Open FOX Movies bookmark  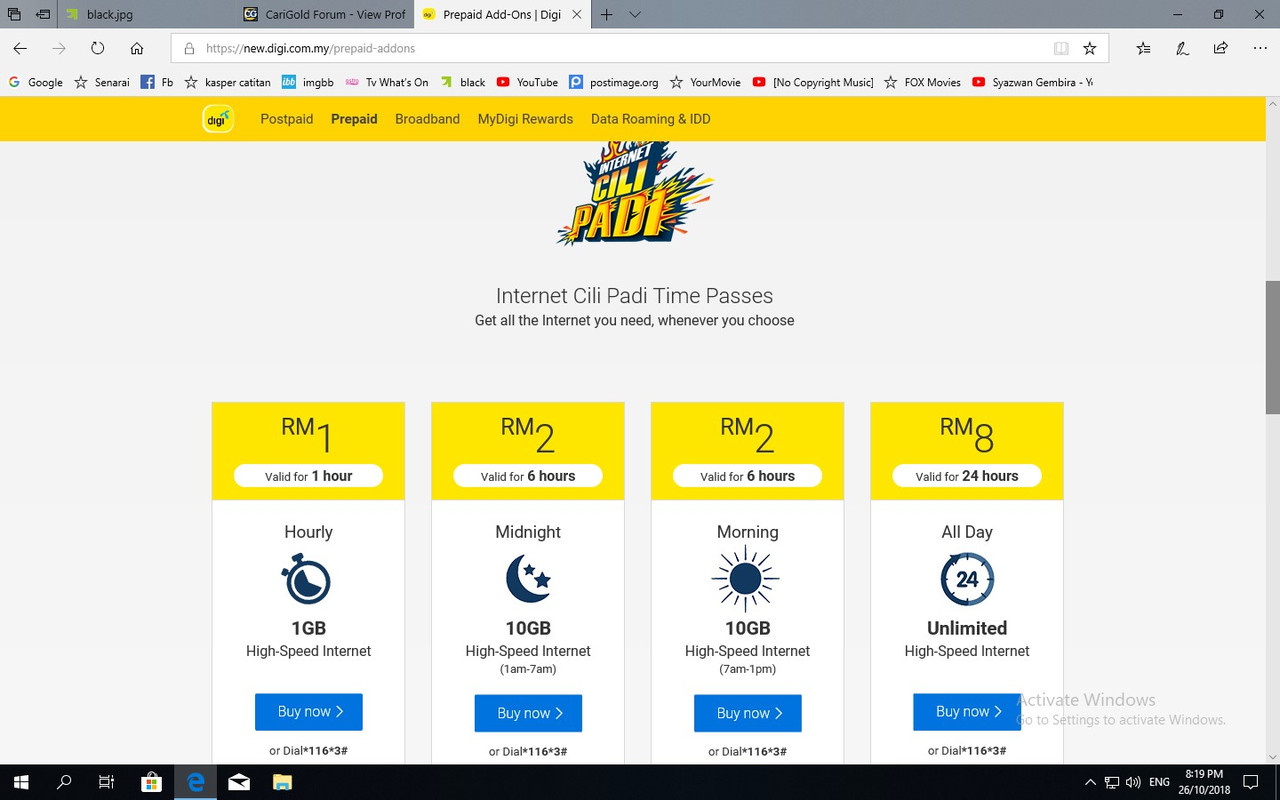click(922, 82)
